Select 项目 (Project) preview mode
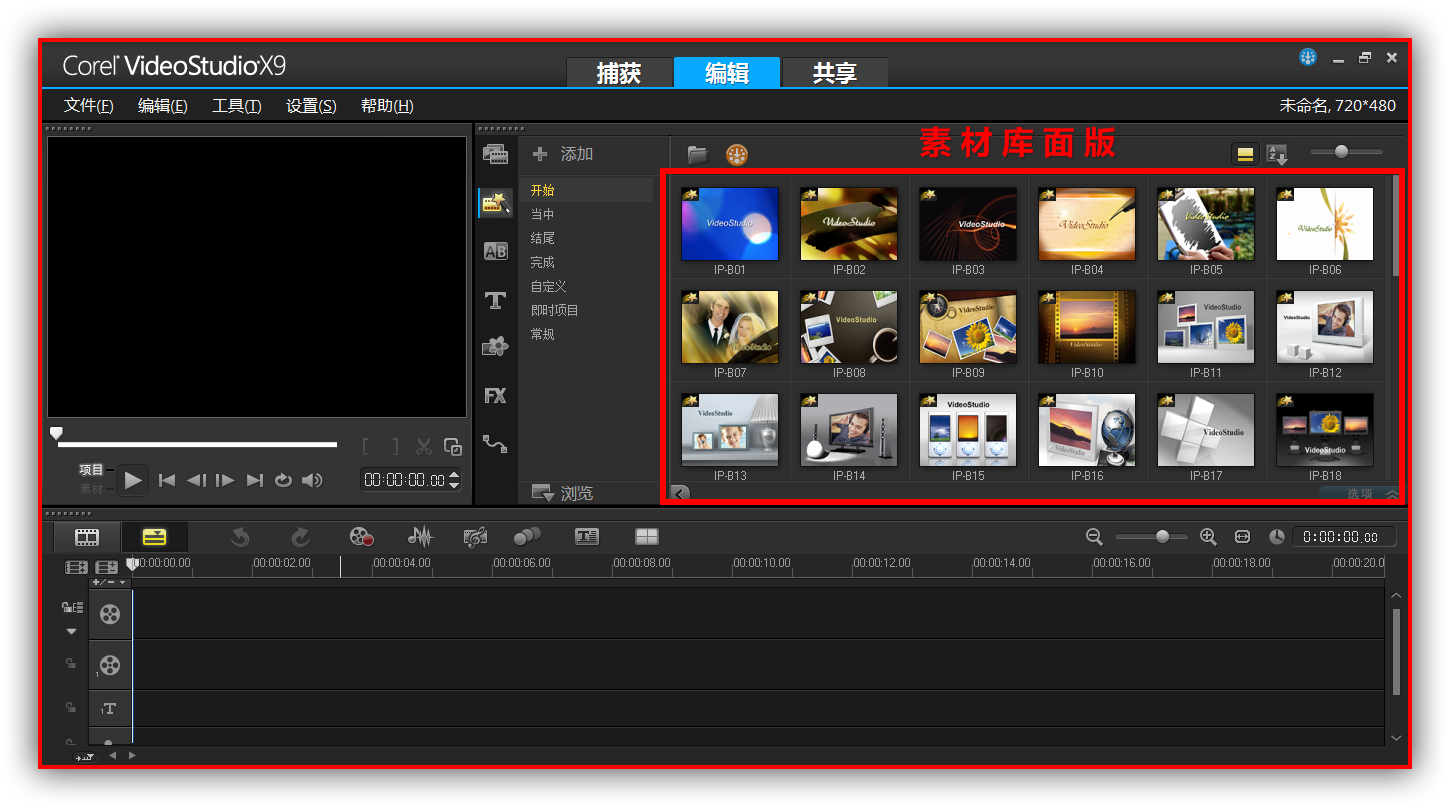Screen dimensions: 1450x807 tap(91, 470)
